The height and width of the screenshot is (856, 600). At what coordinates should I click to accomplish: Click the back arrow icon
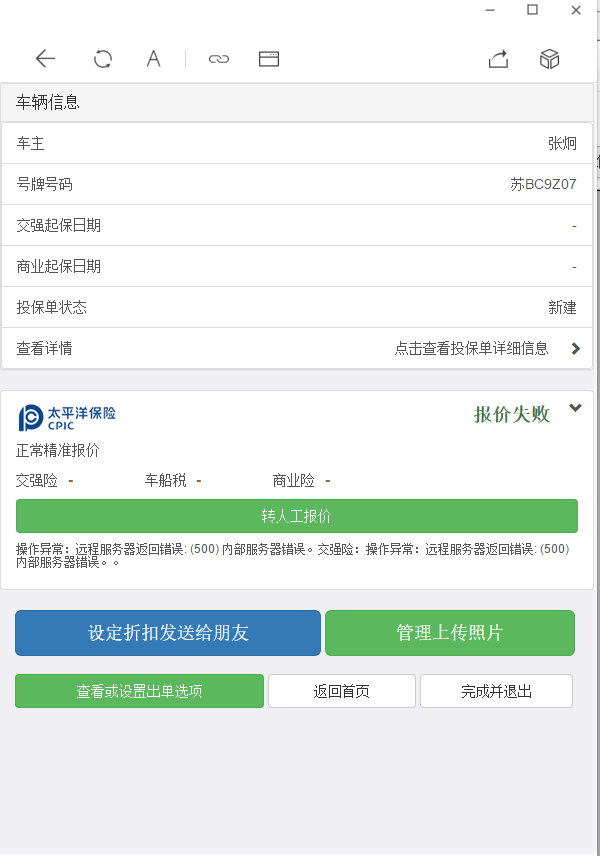click(45, 59)
